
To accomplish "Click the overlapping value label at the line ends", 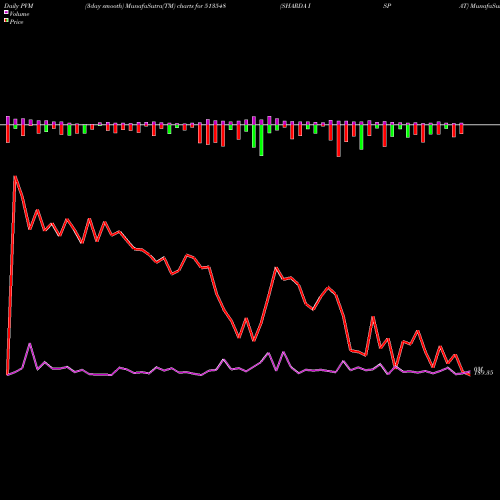I will (x=483, y=371).
